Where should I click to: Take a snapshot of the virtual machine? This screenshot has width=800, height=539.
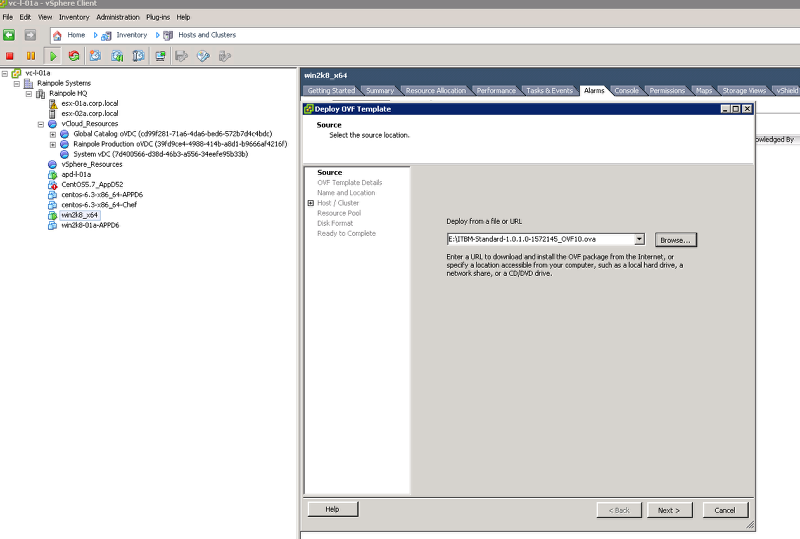(95, 56)
